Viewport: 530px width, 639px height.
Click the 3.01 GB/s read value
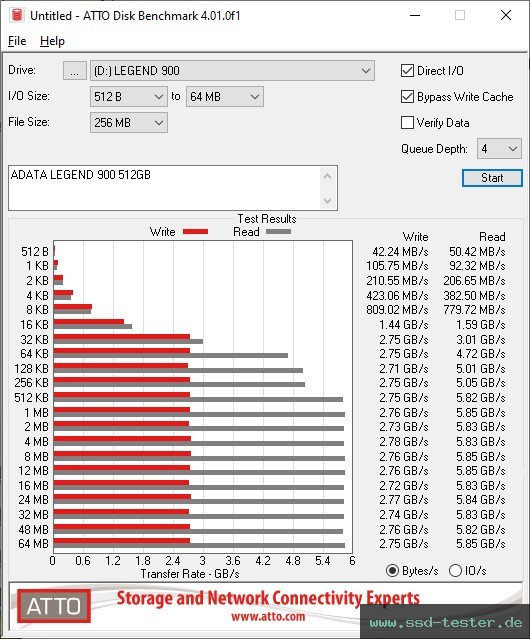(x=481, y=339)
